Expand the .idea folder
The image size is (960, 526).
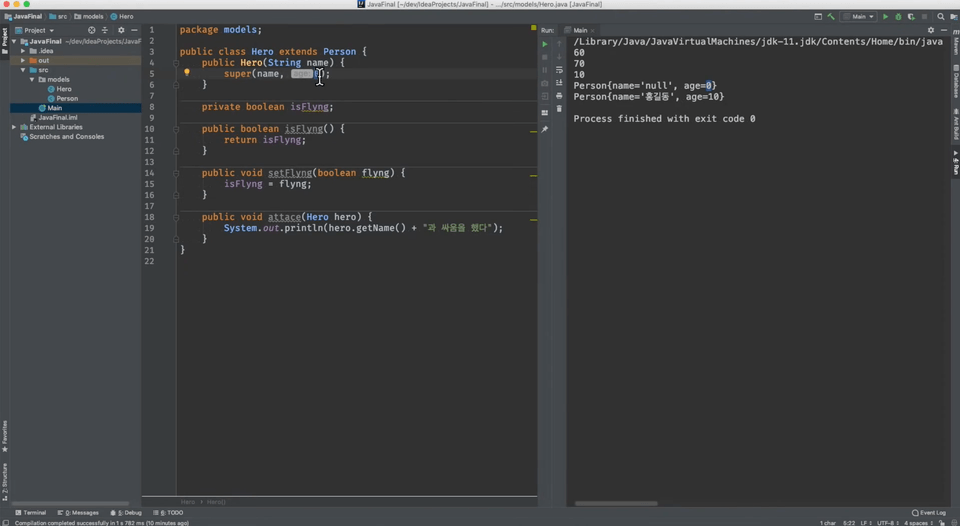pyautogui.click(x=23, y=51)
